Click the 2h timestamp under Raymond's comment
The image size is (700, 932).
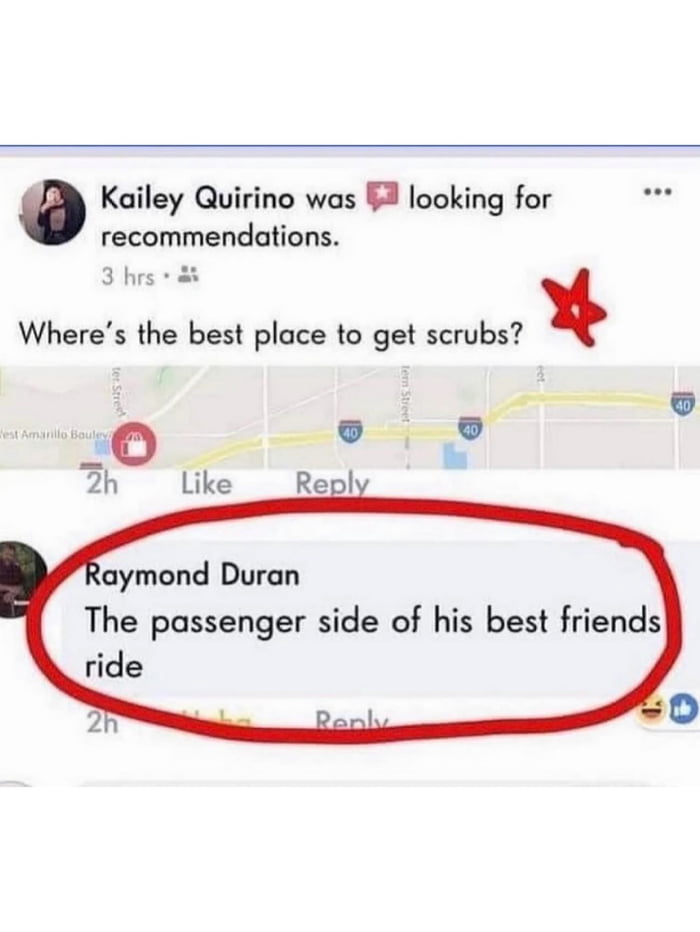pyautogui.click(x=102, y=722)
